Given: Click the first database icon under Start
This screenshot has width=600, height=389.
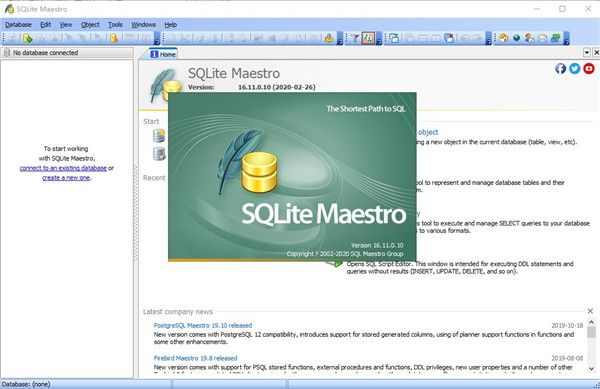Looking at the screenshot, I should 159,135.
